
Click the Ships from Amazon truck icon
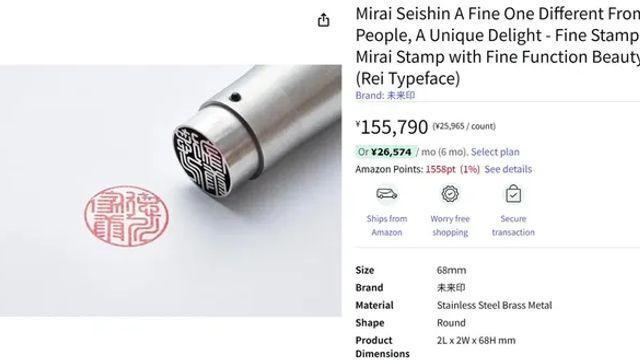(x=387, y=194)
